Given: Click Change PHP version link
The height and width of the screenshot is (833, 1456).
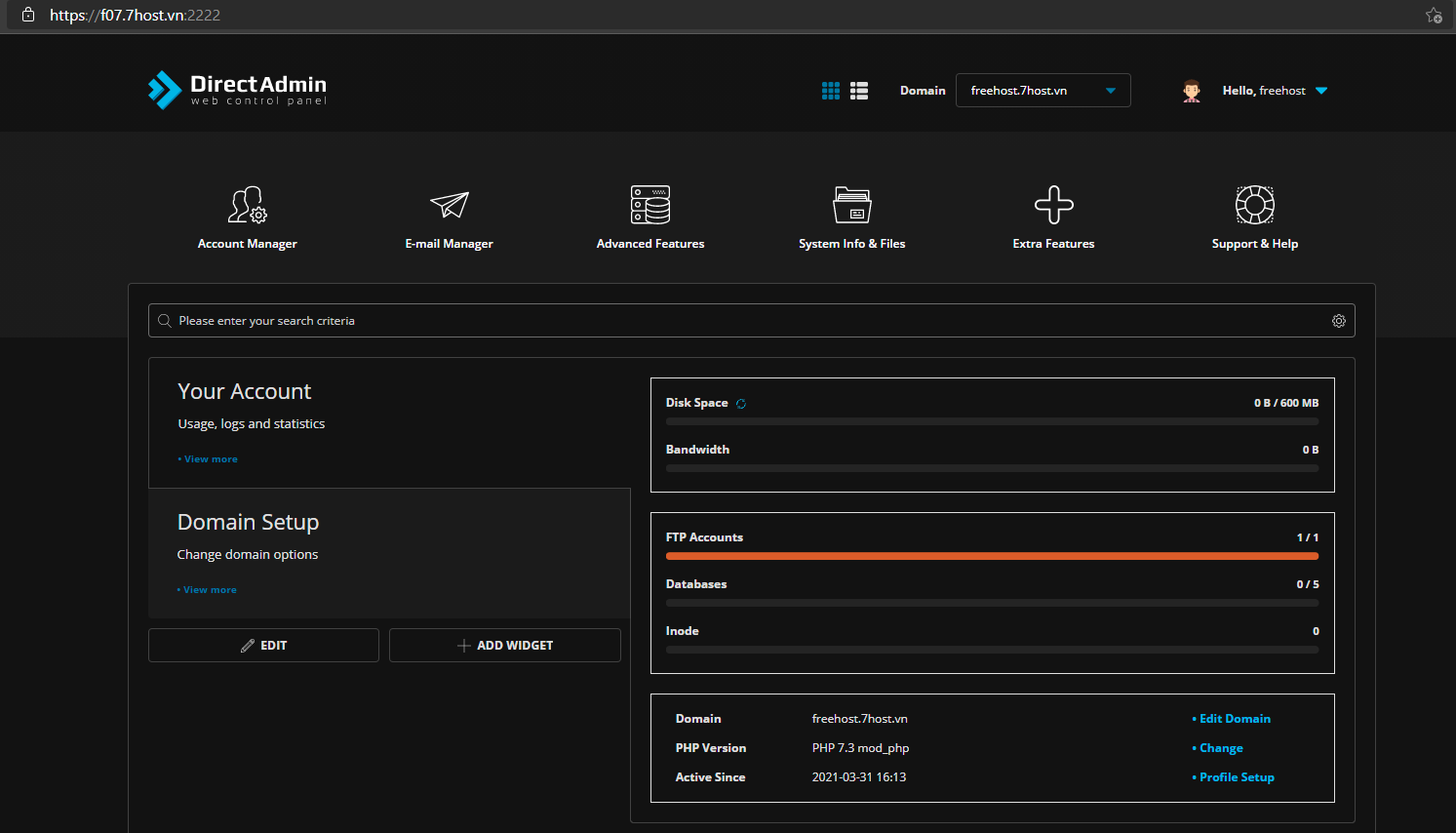Looking at the screenshot, I should [x=1218, y=748].
